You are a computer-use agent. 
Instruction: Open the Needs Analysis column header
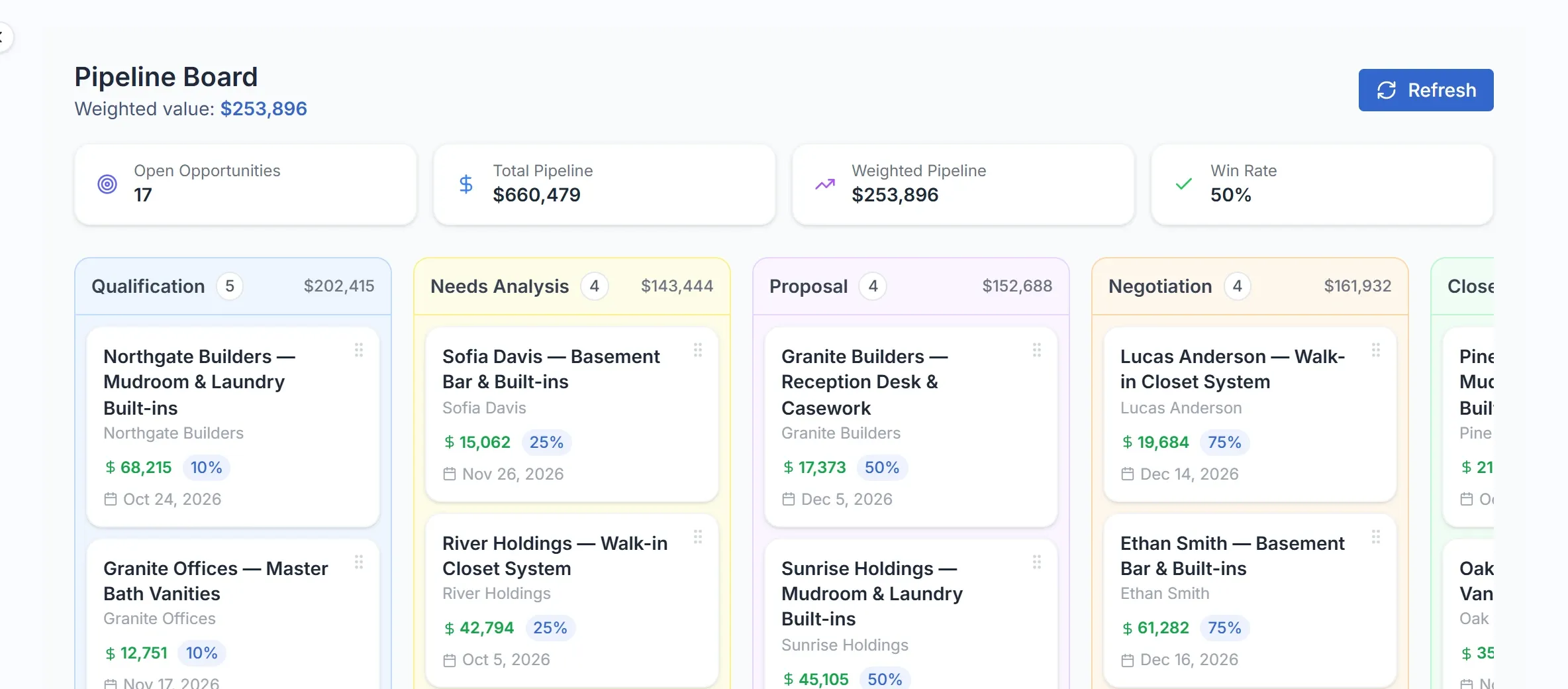[x=572, y=286]
